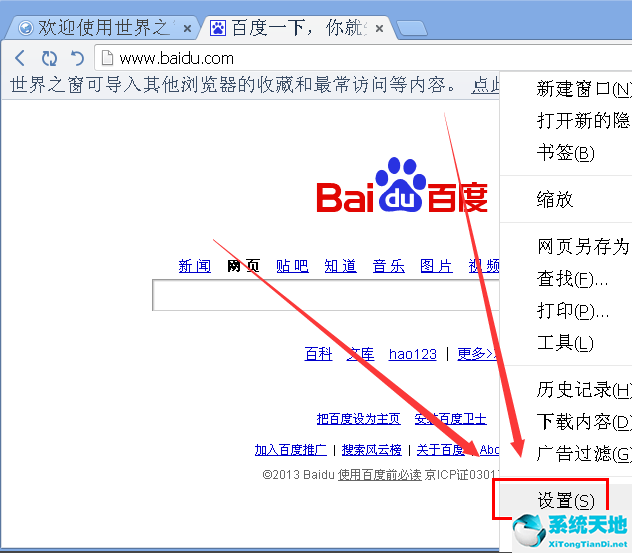Open 历史记录(H) from the menu
Image resolution: width=632 pixels, height=553 pixels.
click(x=566, y=390)
